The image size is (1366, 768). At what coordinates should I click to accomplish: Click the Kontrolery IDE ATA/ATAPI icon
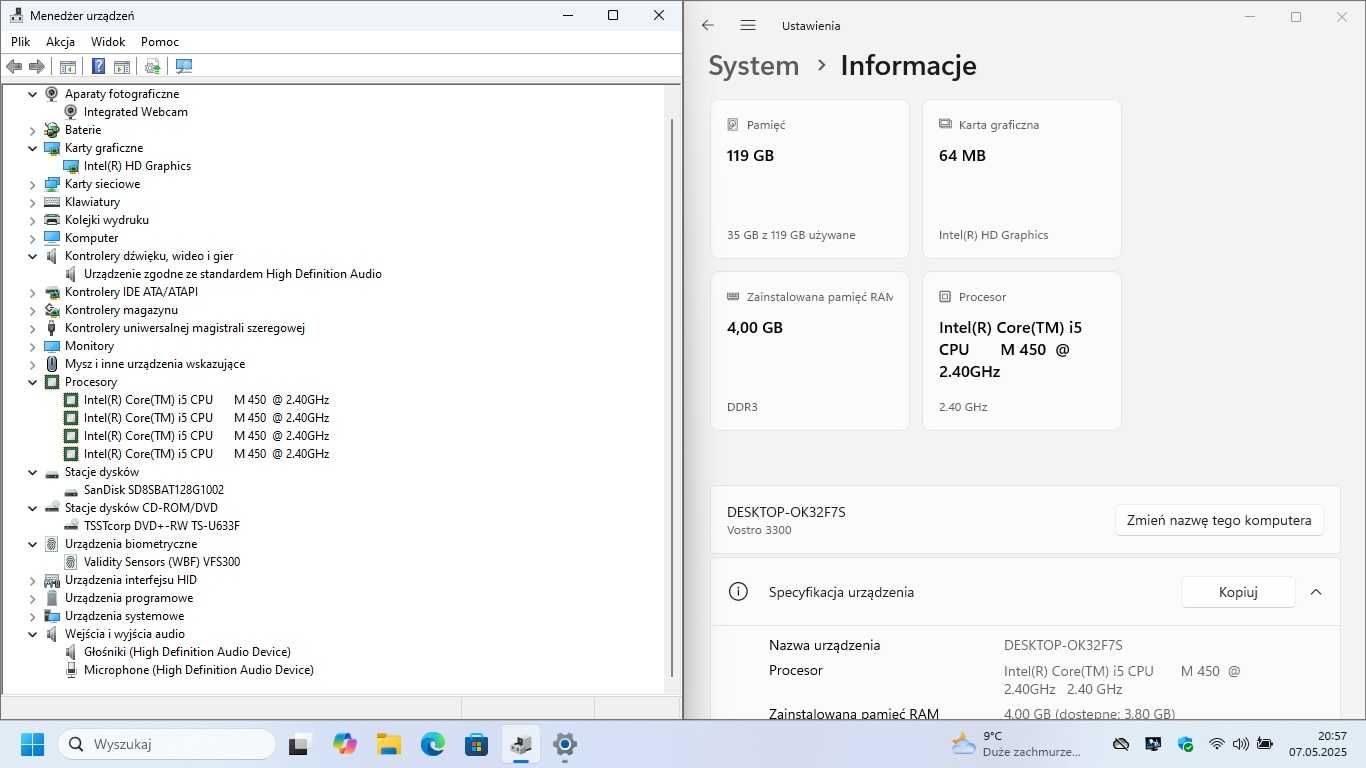[52, 292]
